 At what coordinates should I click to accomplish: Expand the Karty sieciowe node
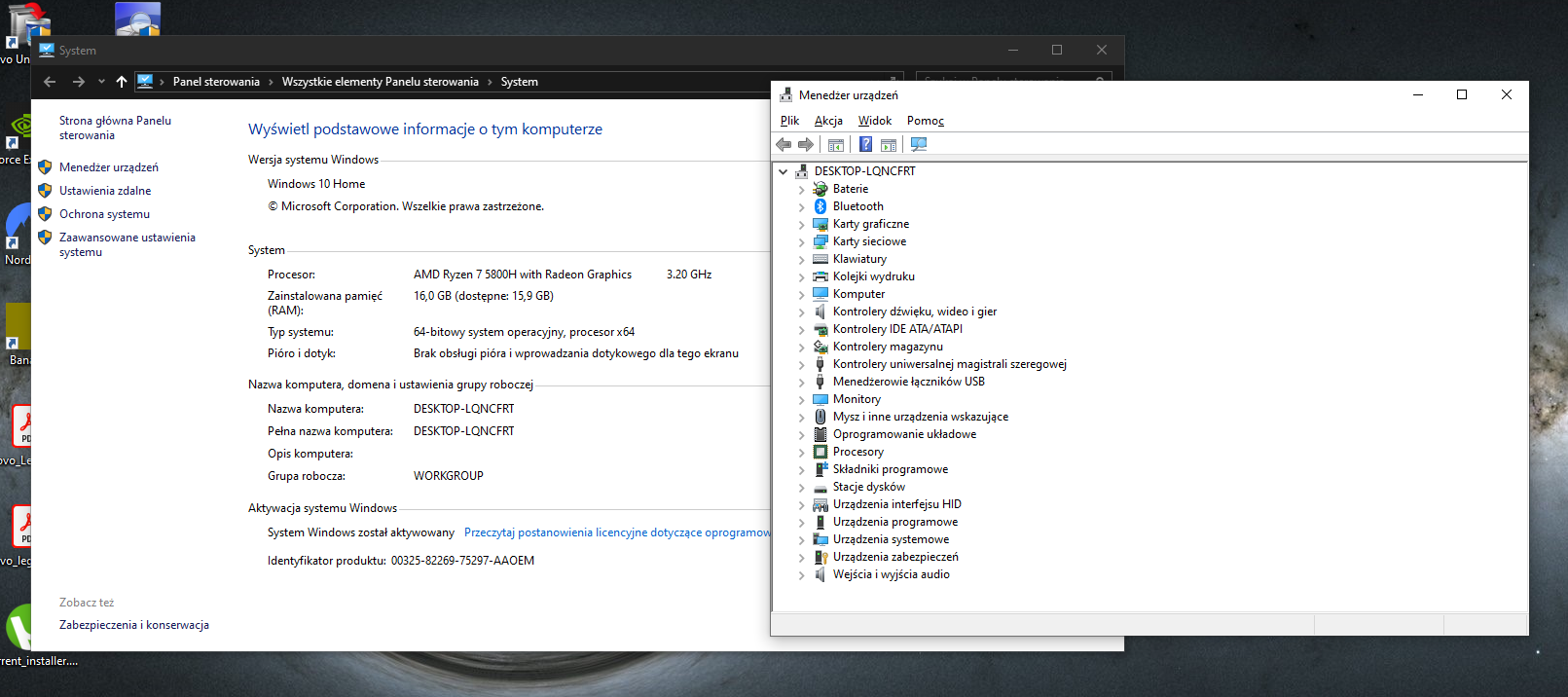pos(802,242)
